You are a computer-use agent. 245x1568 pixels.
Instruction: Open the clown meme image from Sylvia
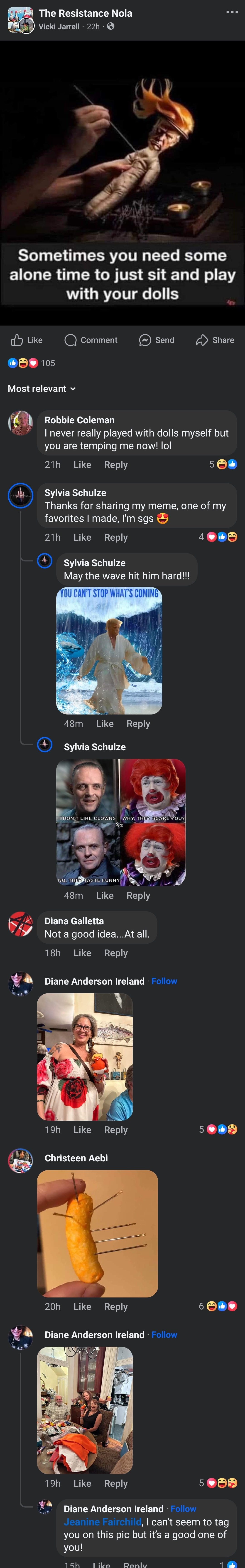(121, 822)
